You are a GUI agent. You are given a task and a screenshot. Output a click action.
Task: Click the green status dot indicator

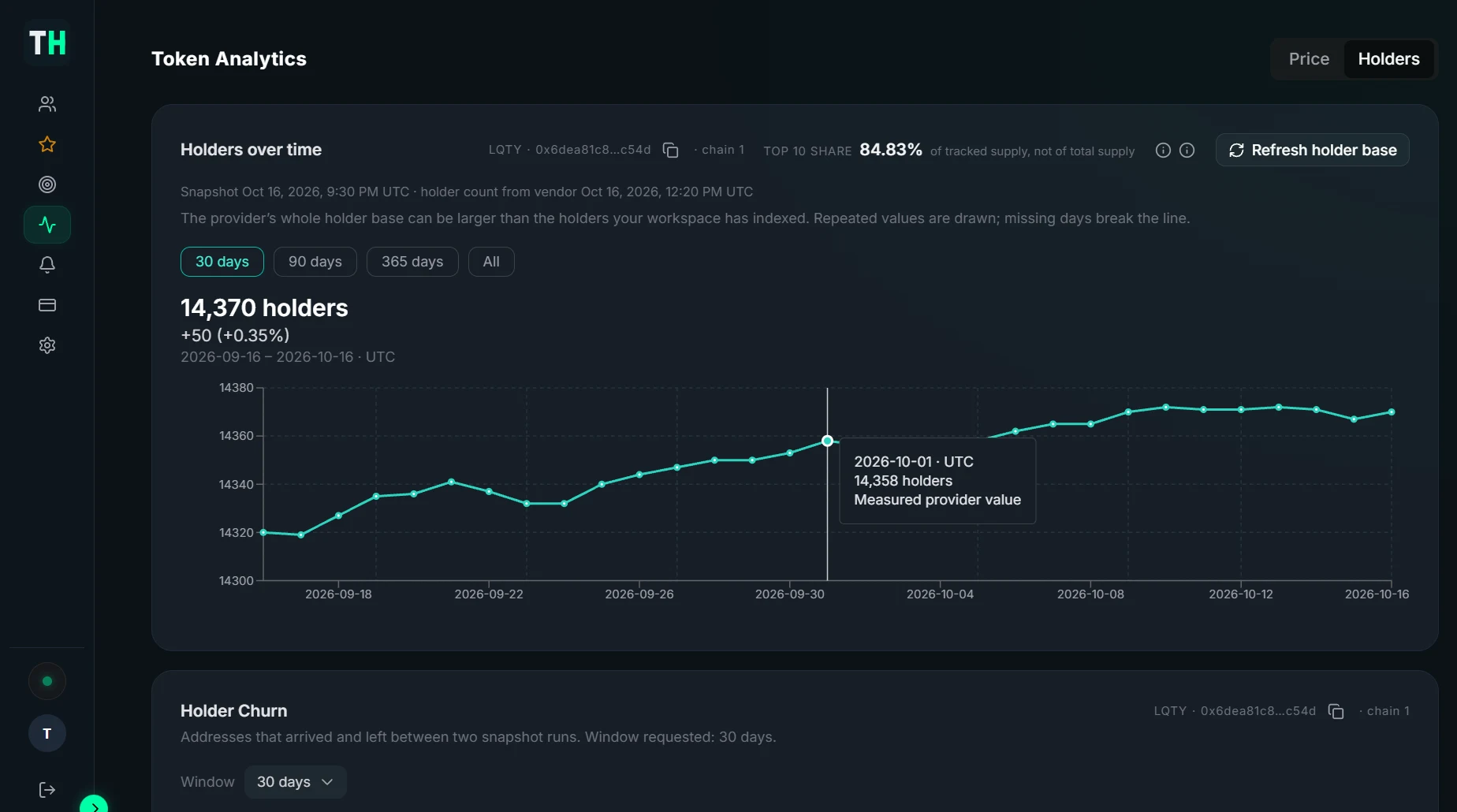coord(47,681)
